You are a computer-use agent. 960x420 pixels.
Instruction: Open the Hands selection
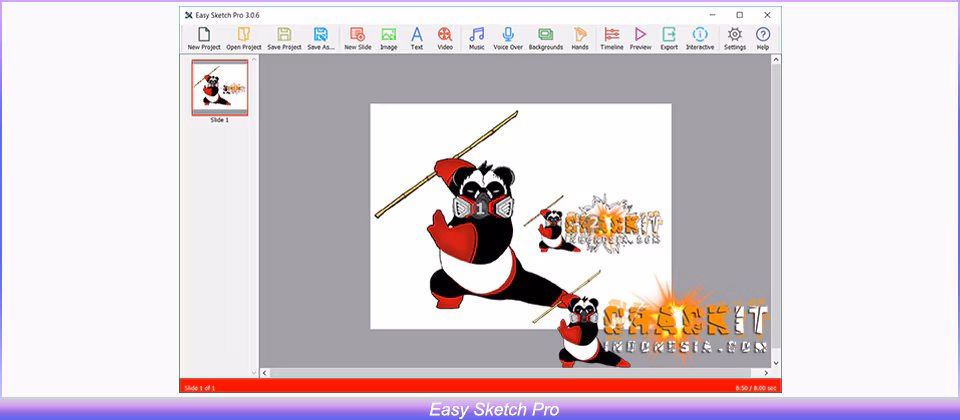coord(580,39)
